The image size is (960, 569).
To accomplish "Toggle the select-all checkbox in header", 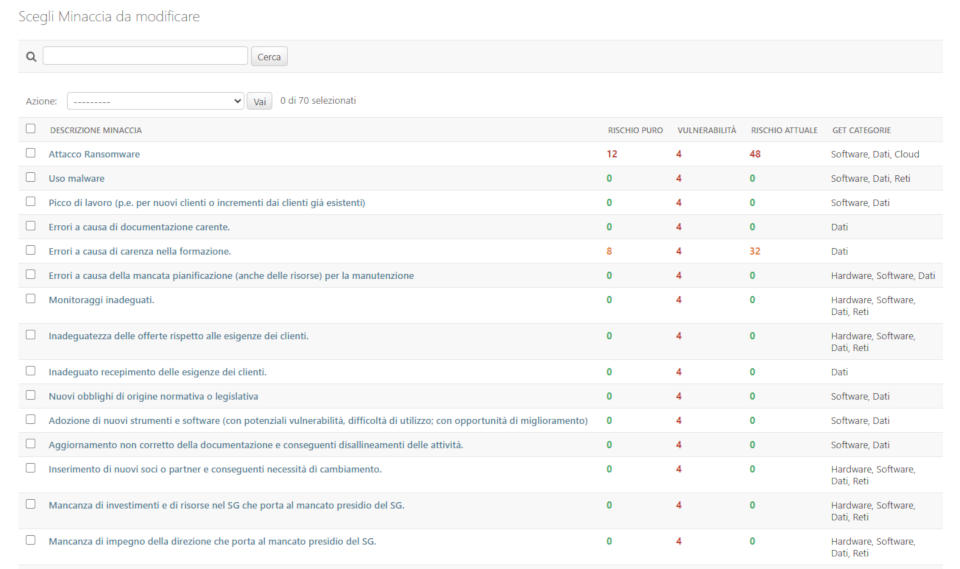I will (x=30, y=129).
